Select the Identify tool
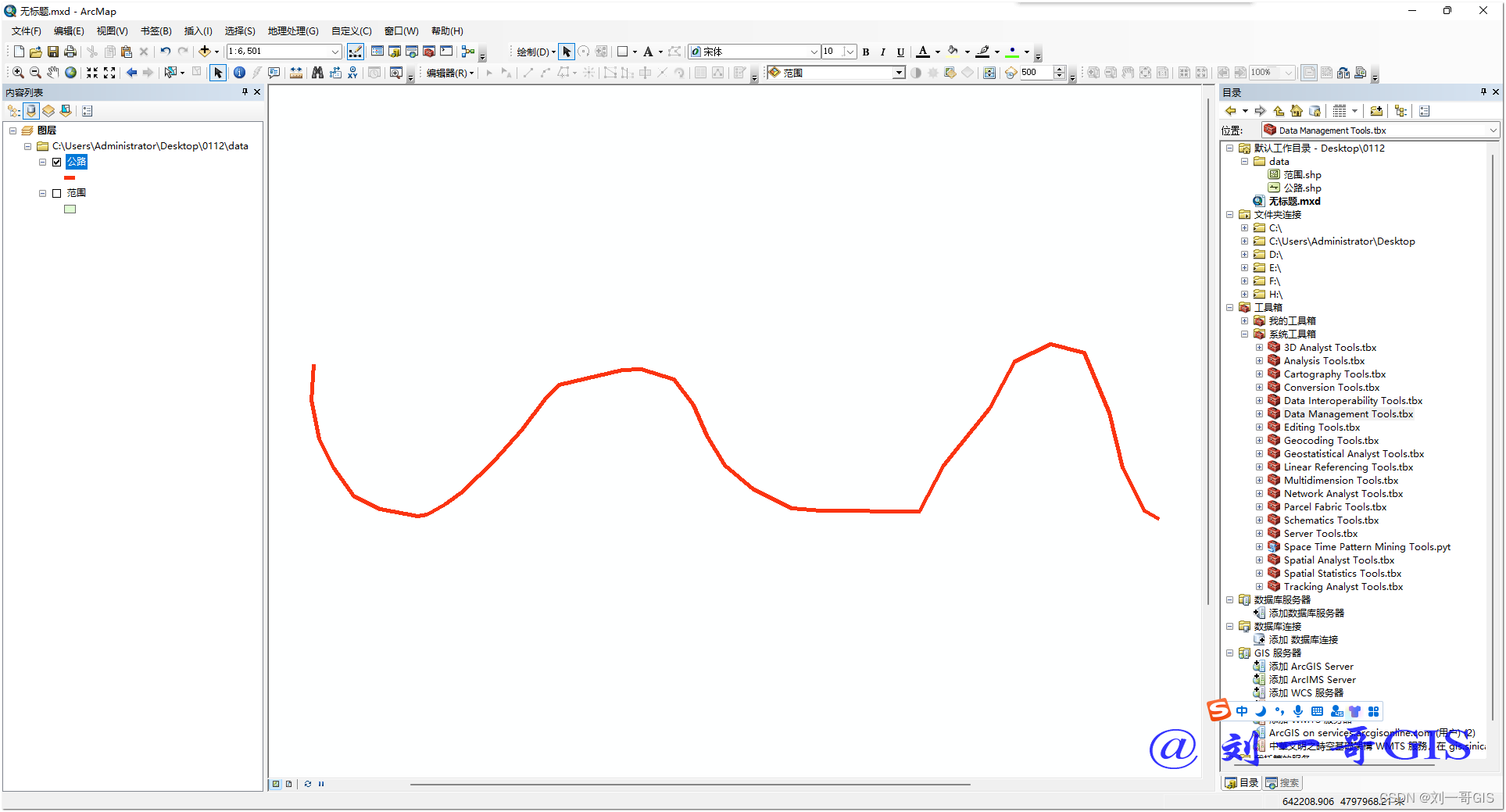 pyautogui.click(x=239, y=73)
